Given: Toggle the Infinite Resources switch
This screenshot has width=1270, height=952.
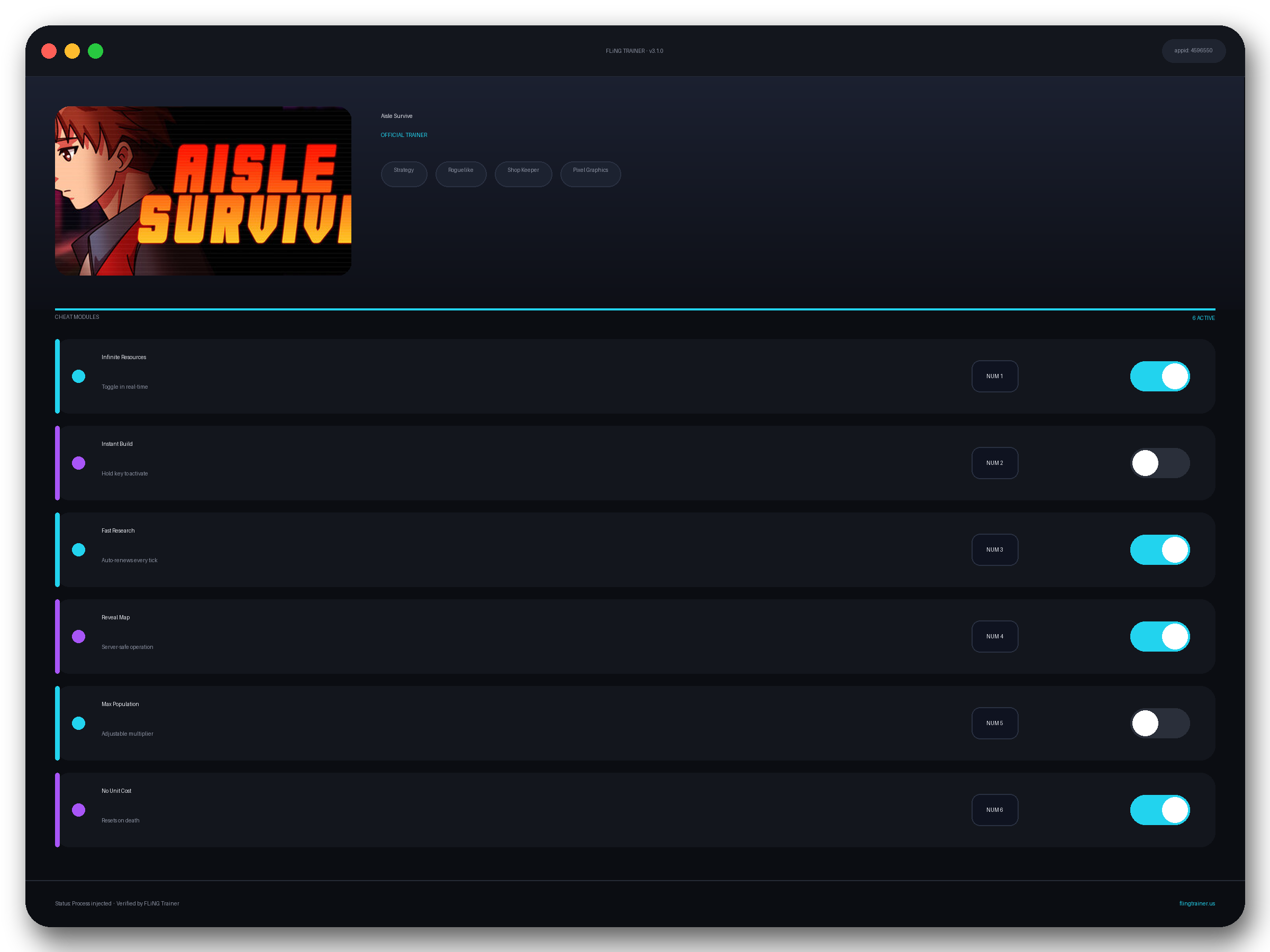Looking at the screenshot, I should (x=1159, y=377).
